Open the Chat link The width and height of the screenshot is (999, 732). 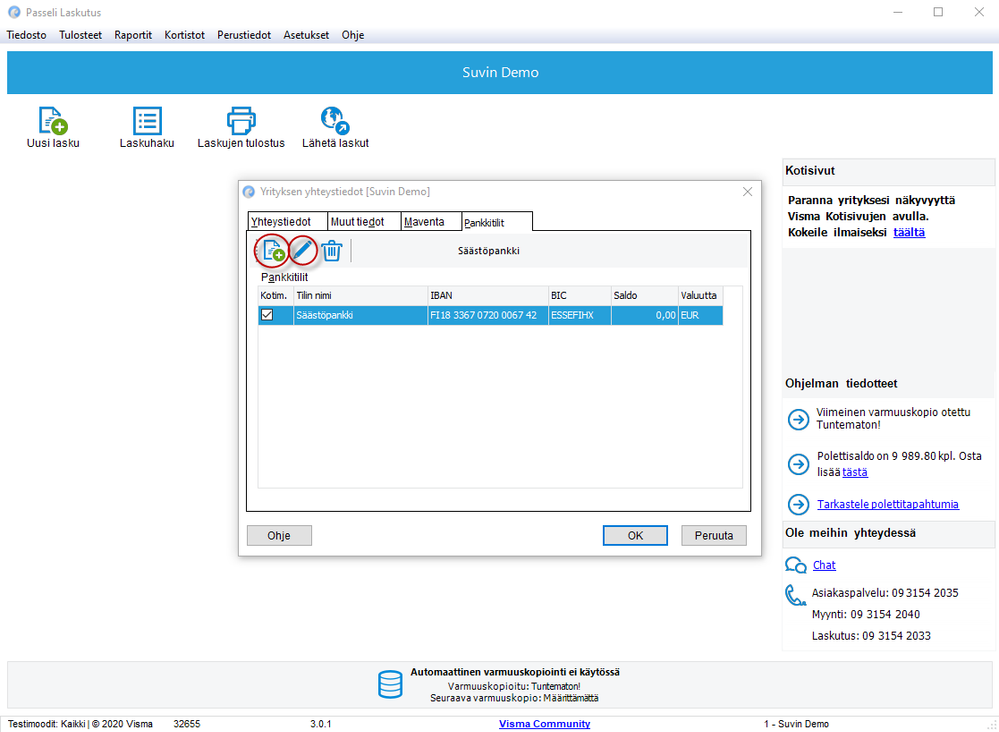coord(824,565)
